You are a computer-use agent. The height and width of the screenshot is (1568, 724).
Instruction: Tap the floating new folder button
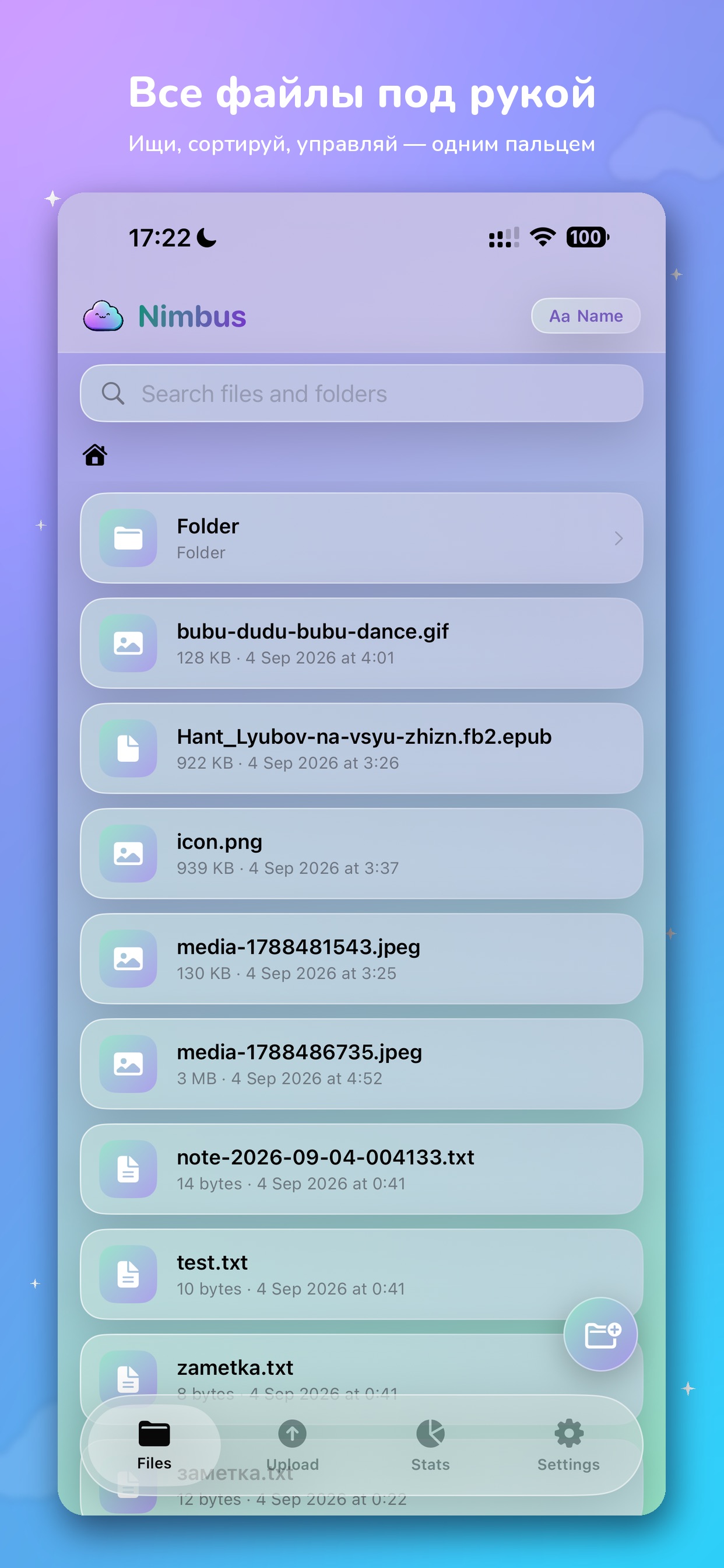point(600,1334)
